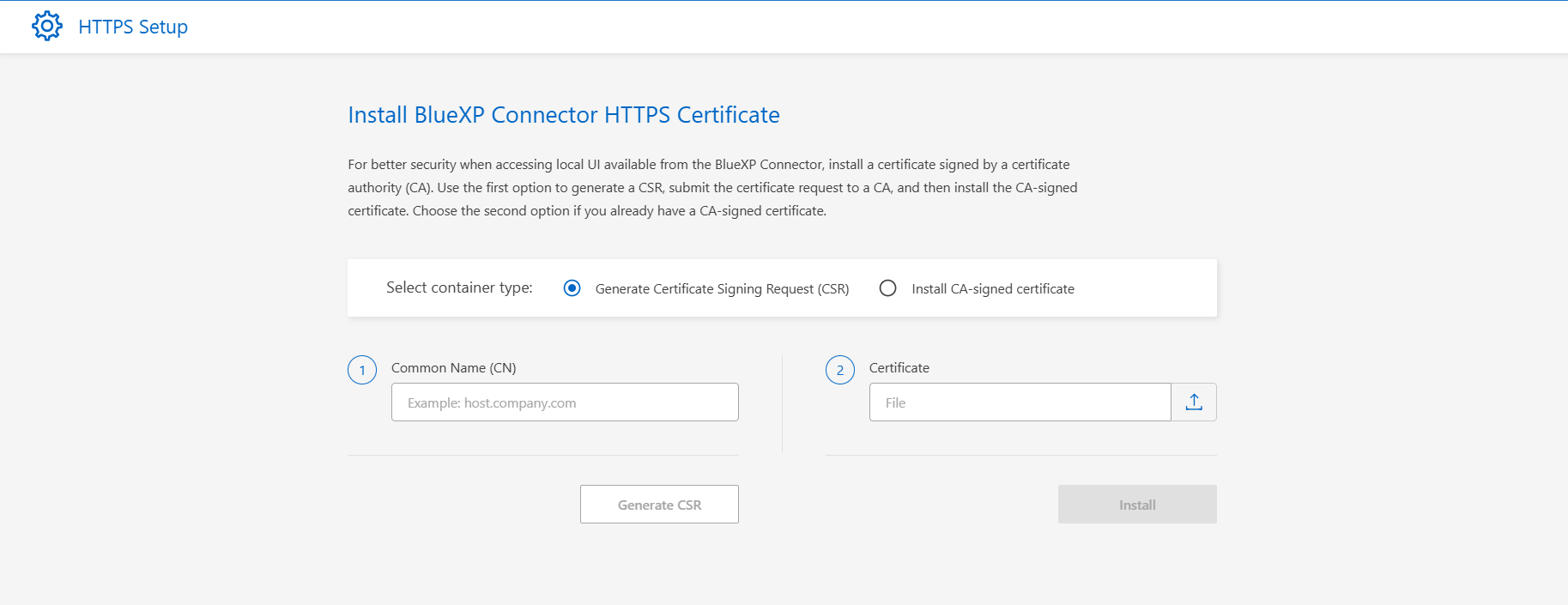
Task: Click the step 2 circle badge
Action: pos(839,370)
